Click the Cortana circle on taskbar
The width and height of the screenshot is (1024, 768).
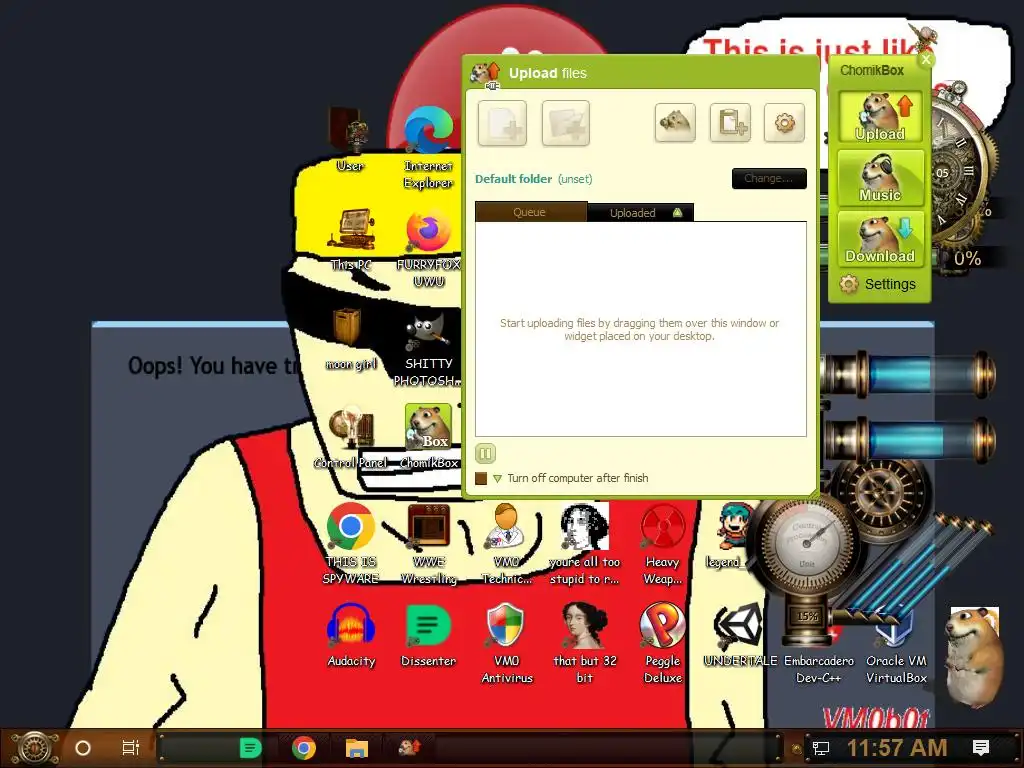pyautogui.click(x=83, y=748)
